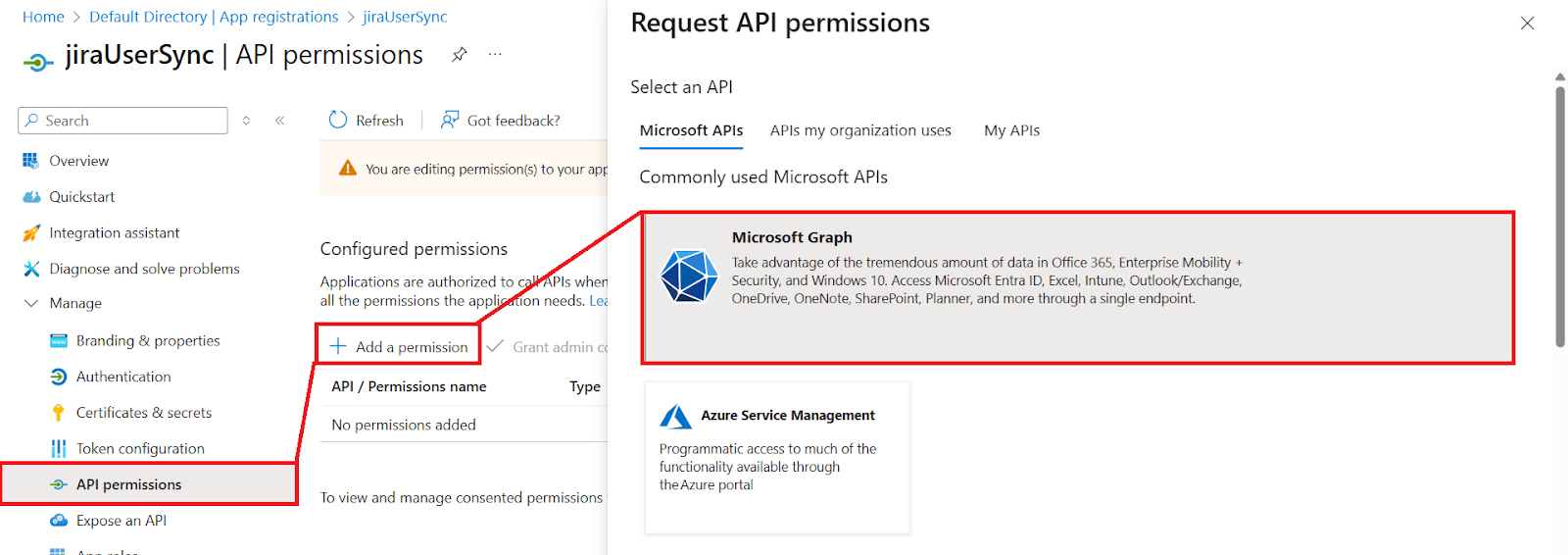Pin the API permissions page

click(x=459, y=55)
